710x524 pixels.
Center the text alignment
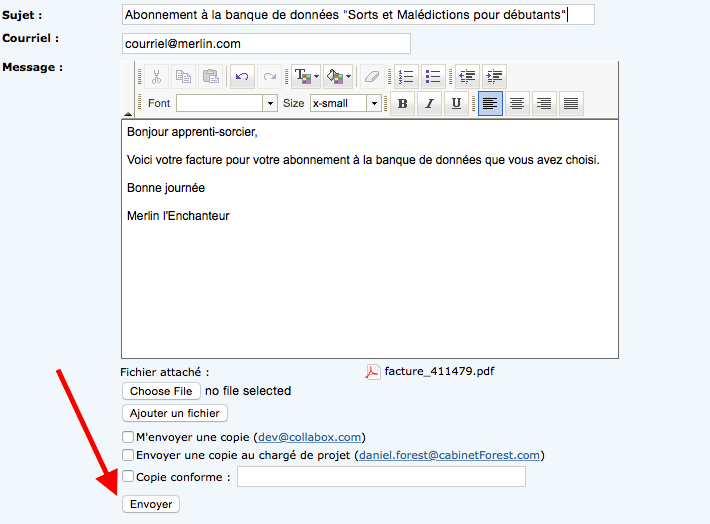coord(517,104)
